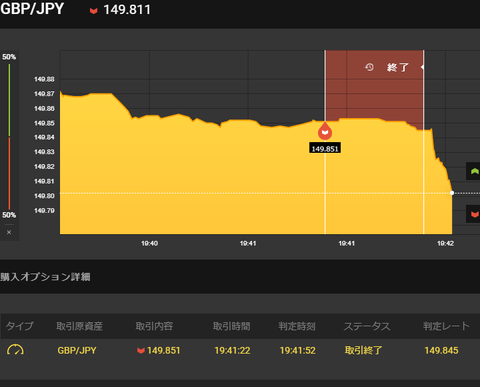Click the green HIGH up-arrow button
The width and height of the screenshot is (480, 387).
tap(473, 171)
